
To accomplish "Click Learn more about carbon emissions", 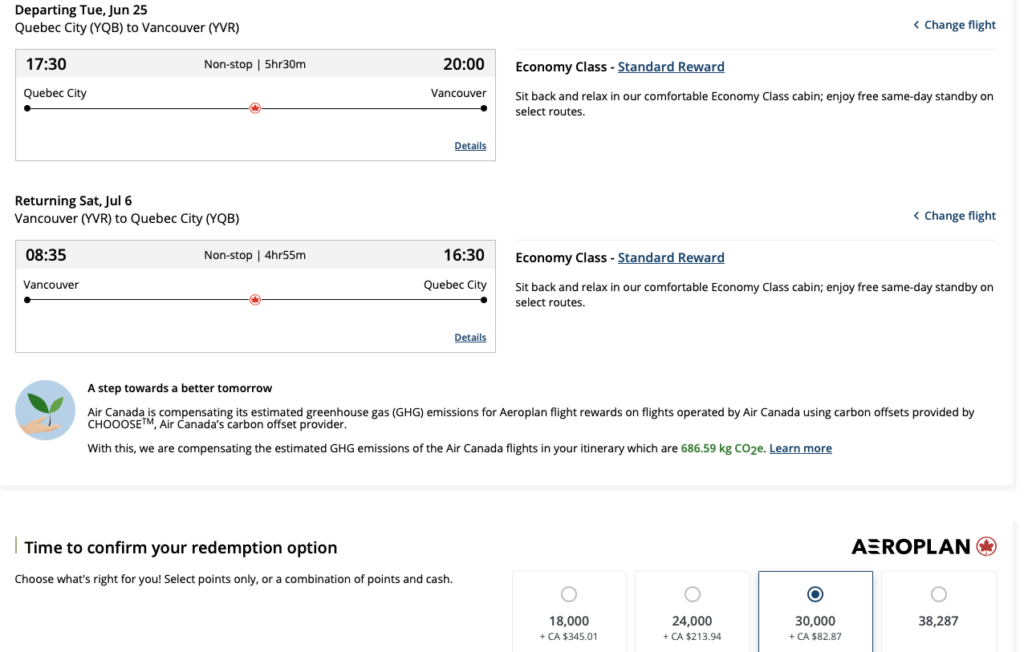I will point(800,448).
